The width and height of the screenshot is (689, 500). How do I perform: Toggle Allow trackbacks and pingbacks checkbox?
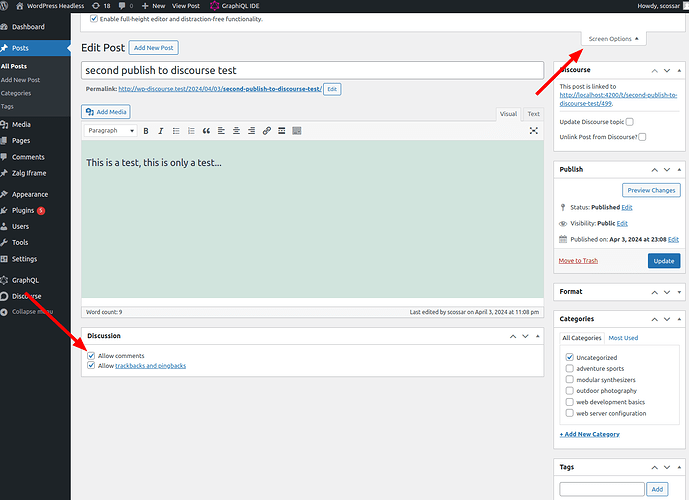point(91,366)
